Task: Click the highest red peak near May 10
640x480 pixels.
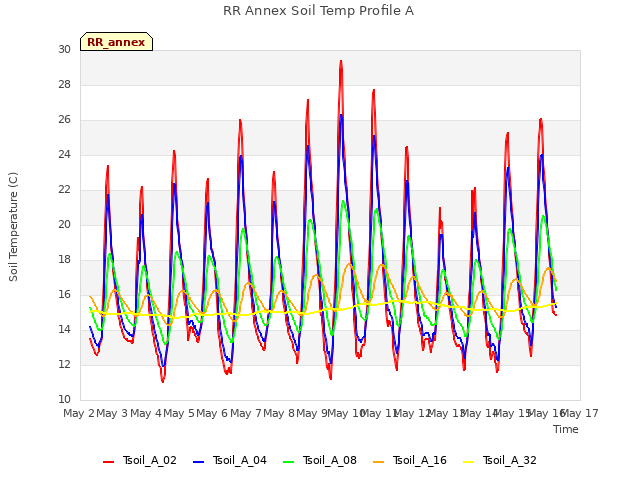Action: [x=341, y=61]
